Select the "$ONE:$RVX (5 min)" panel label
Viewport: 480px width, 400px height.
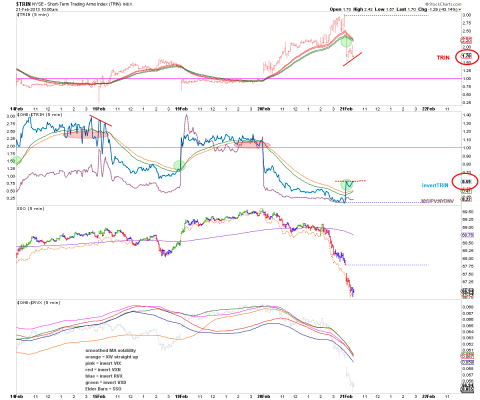tap(39, 303)
